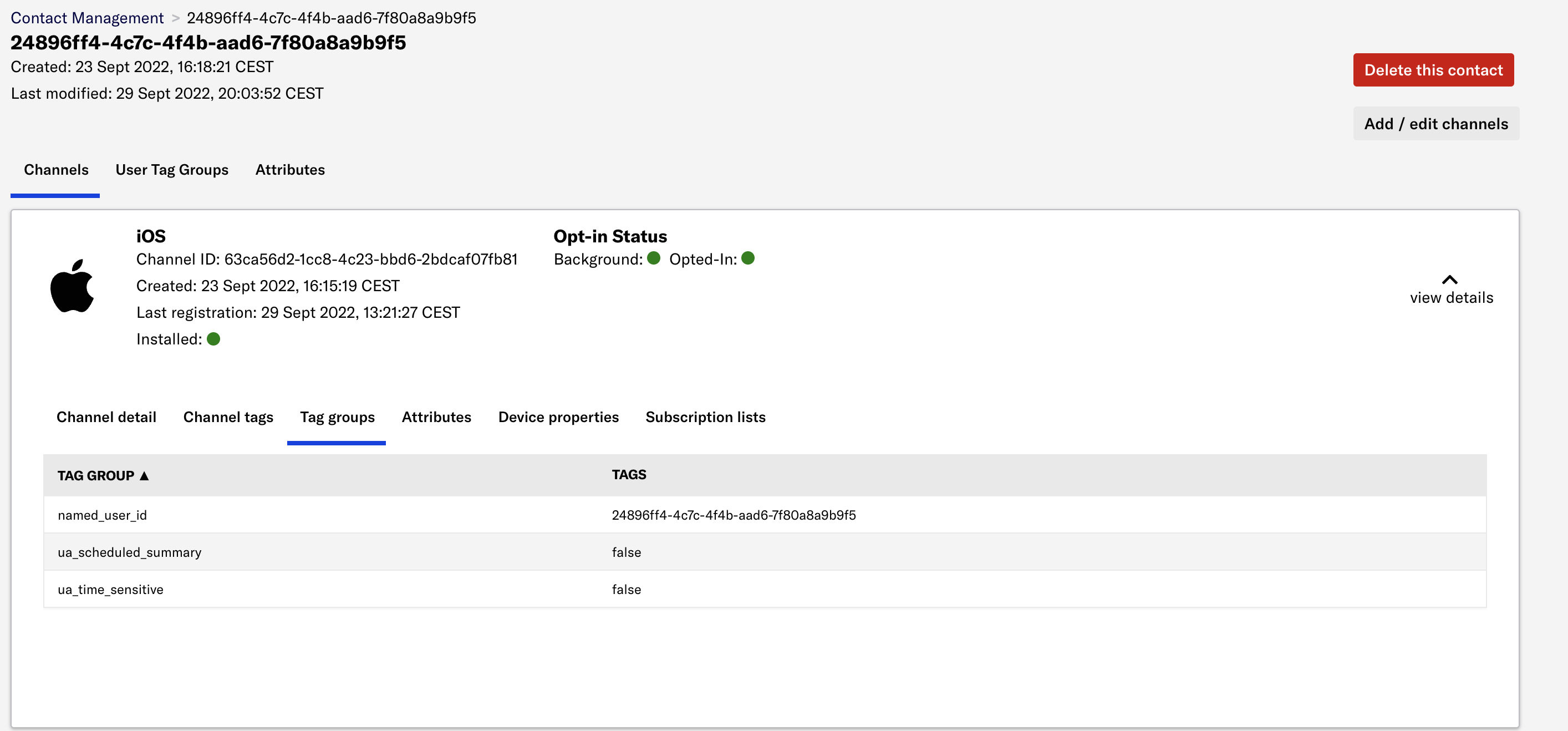The width and height of the screenshot is (1568, 731).
Task: Open the top-level Attributes tab
Action: coord(290,170)
